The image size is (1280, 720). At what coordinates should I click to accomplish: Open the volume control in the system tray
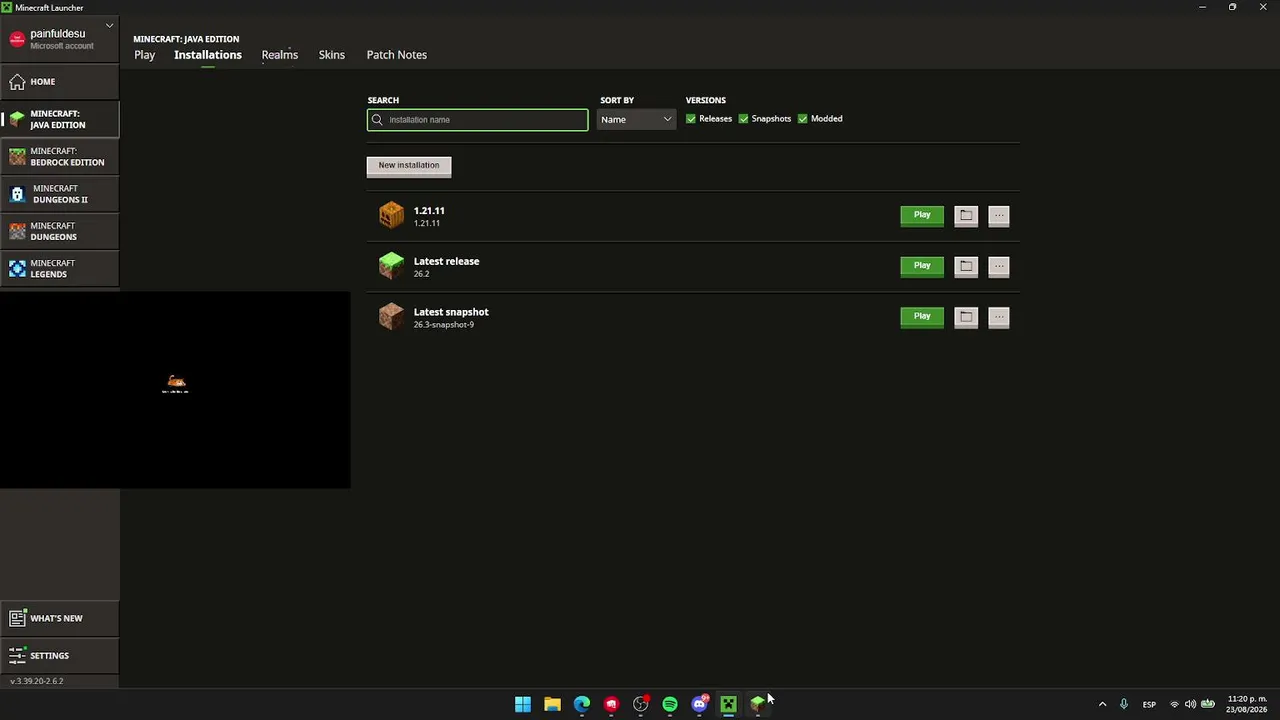click(x=1190, y=704)
